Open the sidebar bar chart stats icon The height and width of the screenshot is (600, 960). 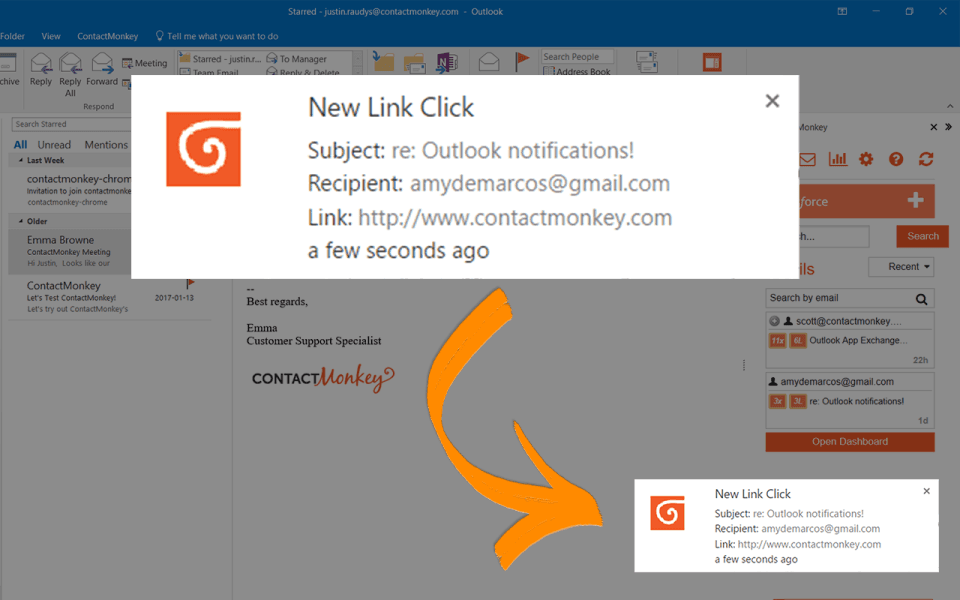tap(838, 159)
